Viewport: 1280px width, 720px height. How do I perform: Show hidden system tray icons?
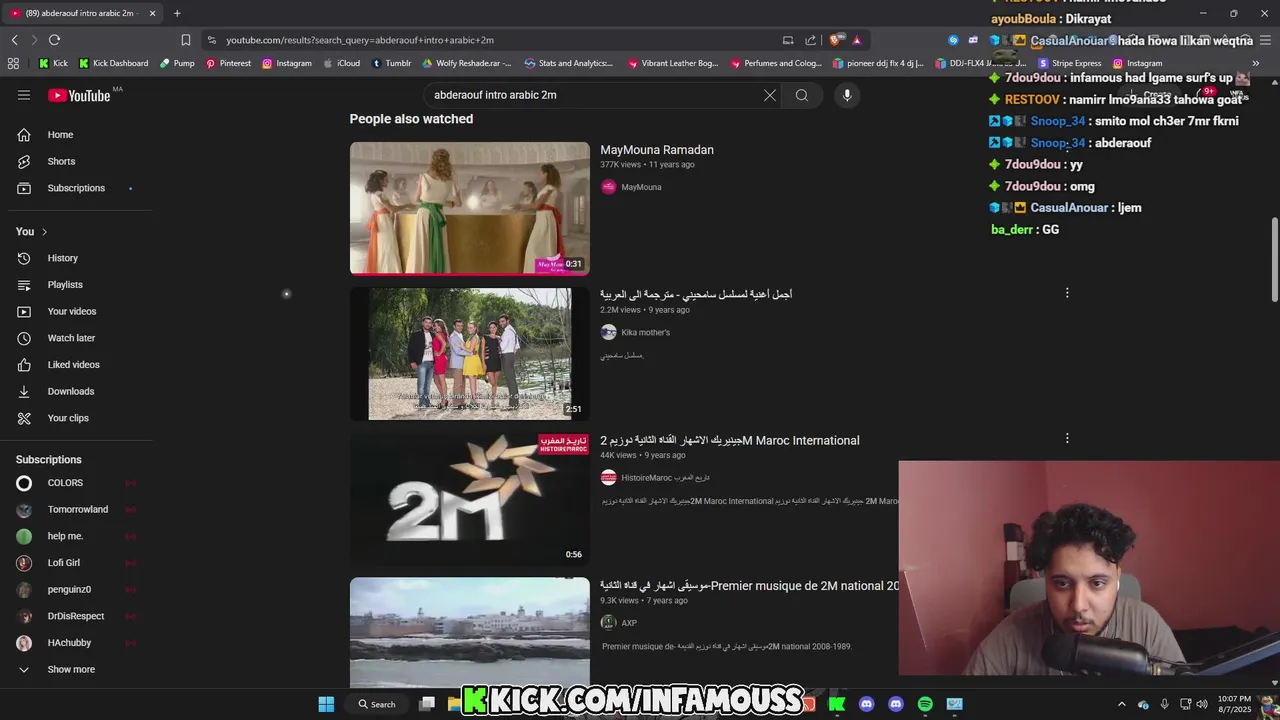pos(1121,704)
